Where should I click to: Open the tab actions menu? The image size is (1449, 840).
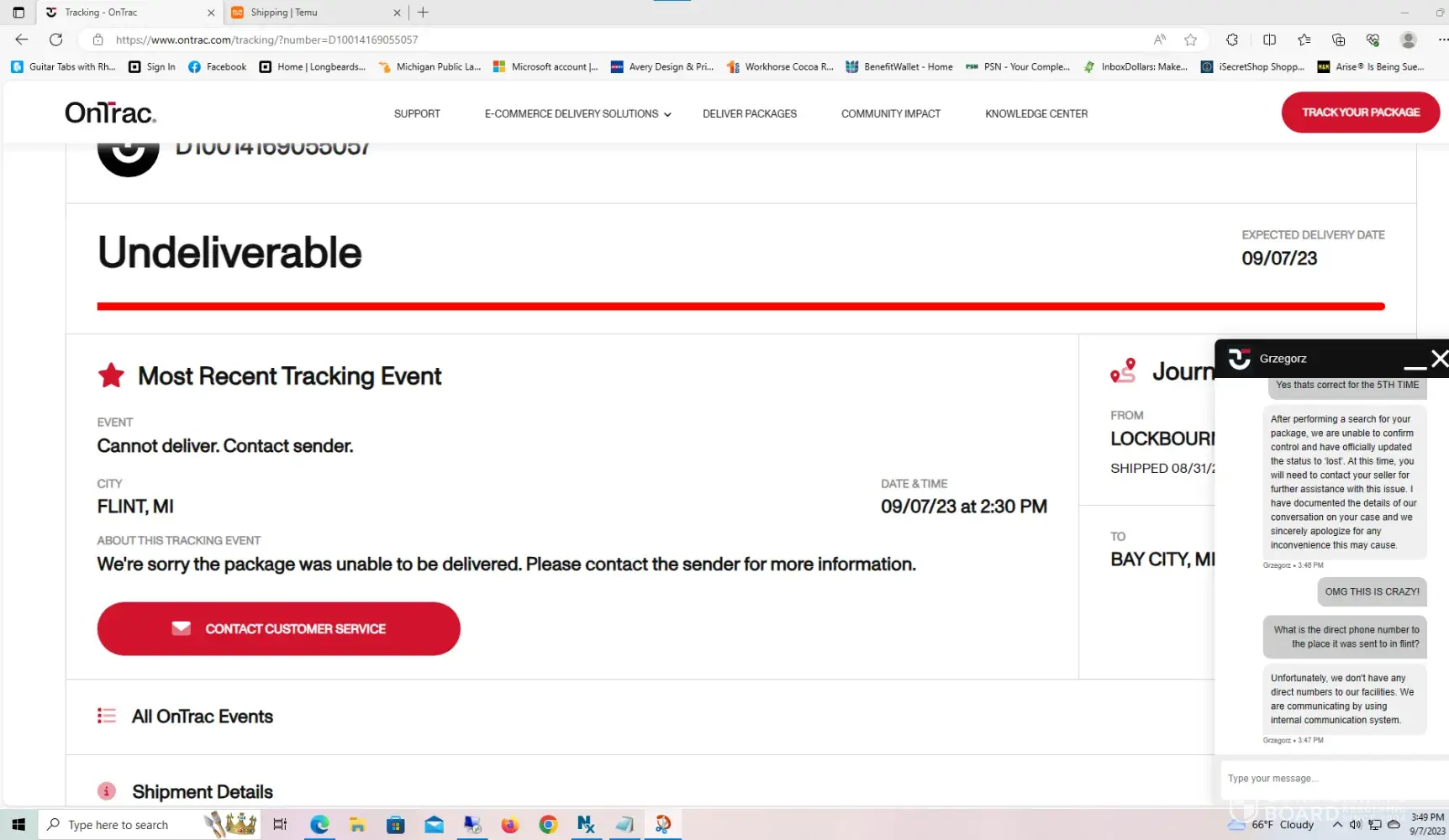pyautogui.click(x=18, y=13)
